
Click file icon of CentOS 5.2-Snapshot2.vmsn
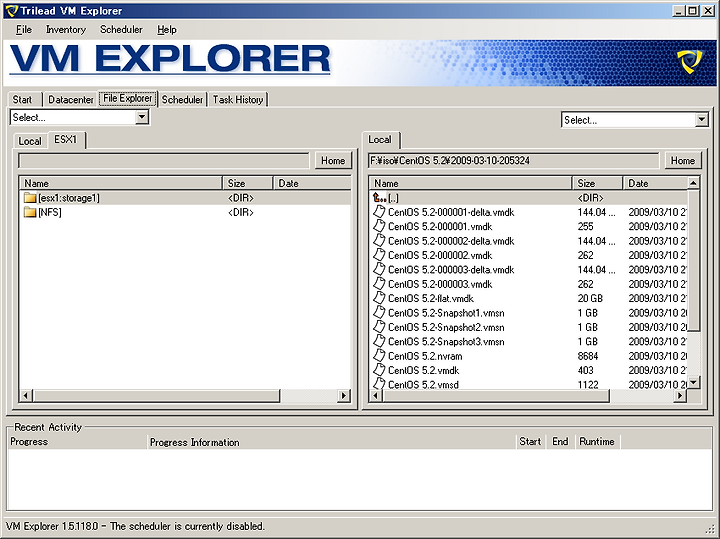(379, 326)
